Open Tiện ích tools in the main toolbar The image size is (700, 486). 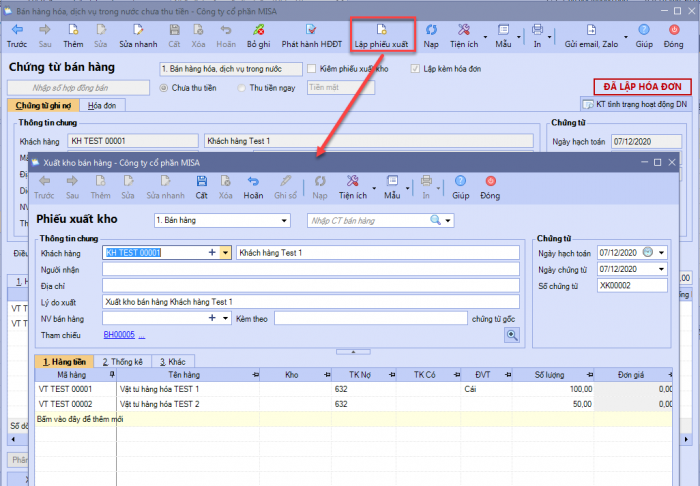click(x=465, y=36)
